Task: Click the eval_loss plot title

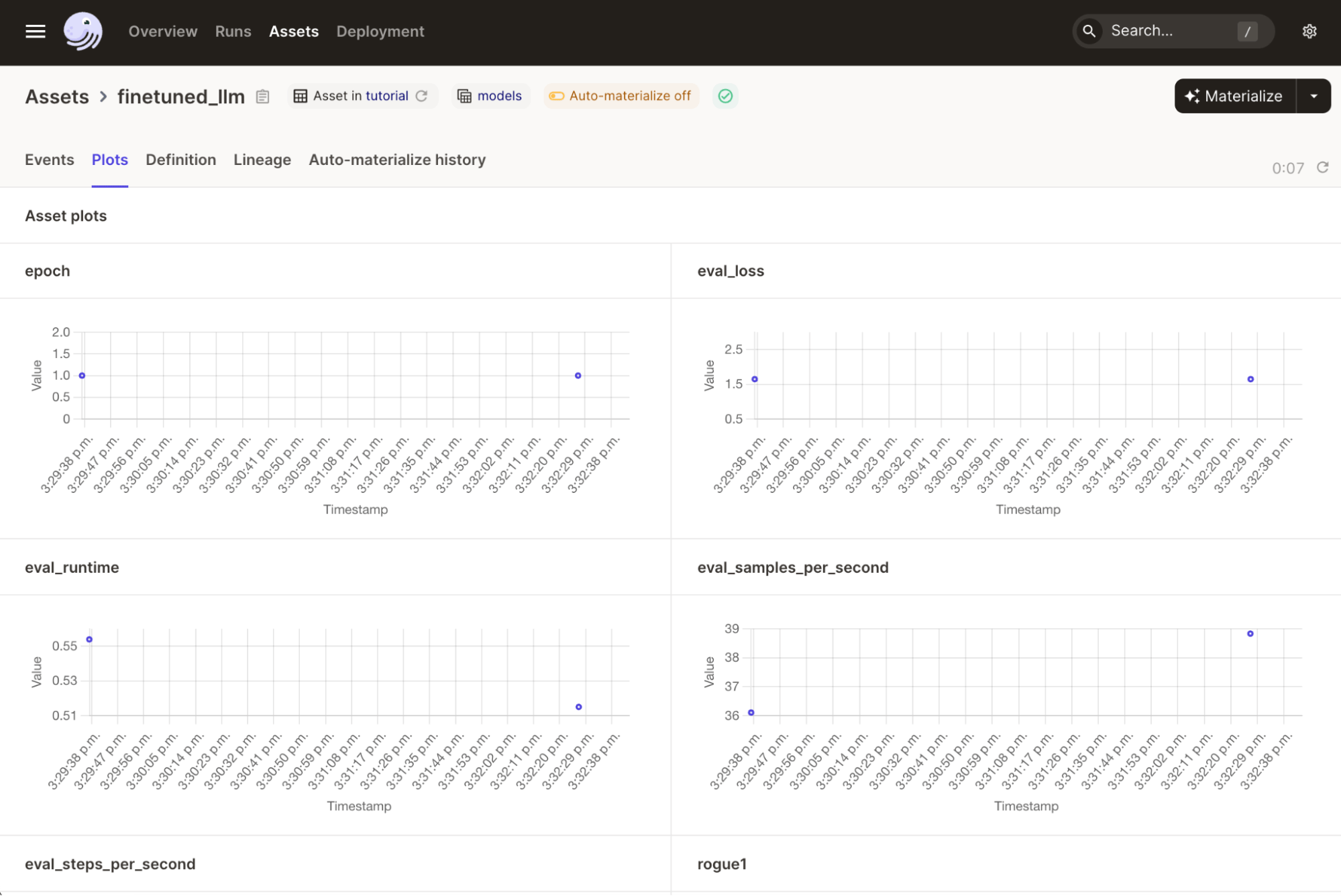Action: pyautogui.click(x=731, y=271)
